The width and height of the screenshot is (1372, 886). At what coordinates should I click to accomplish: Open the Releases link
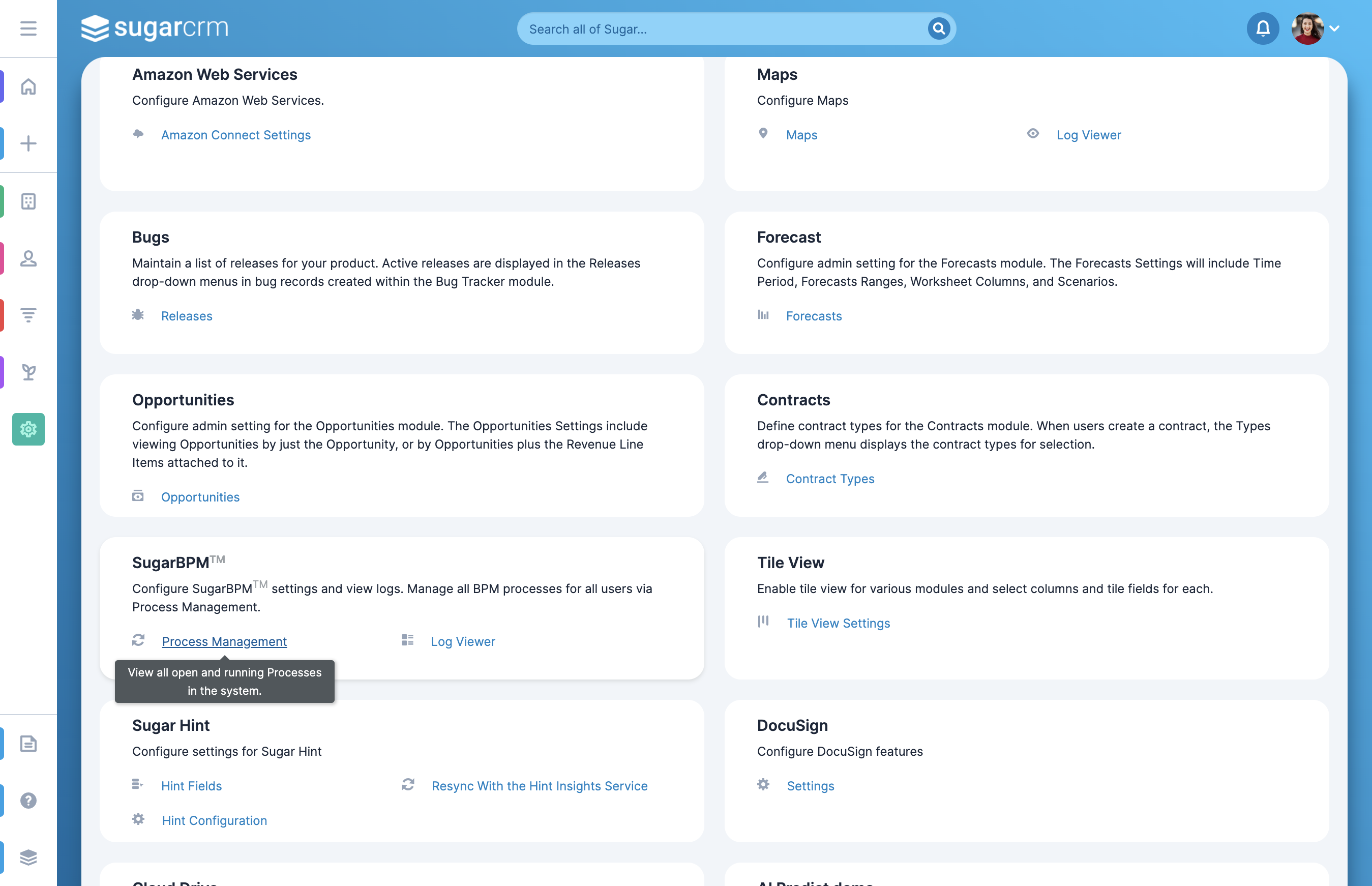(187, 316)
